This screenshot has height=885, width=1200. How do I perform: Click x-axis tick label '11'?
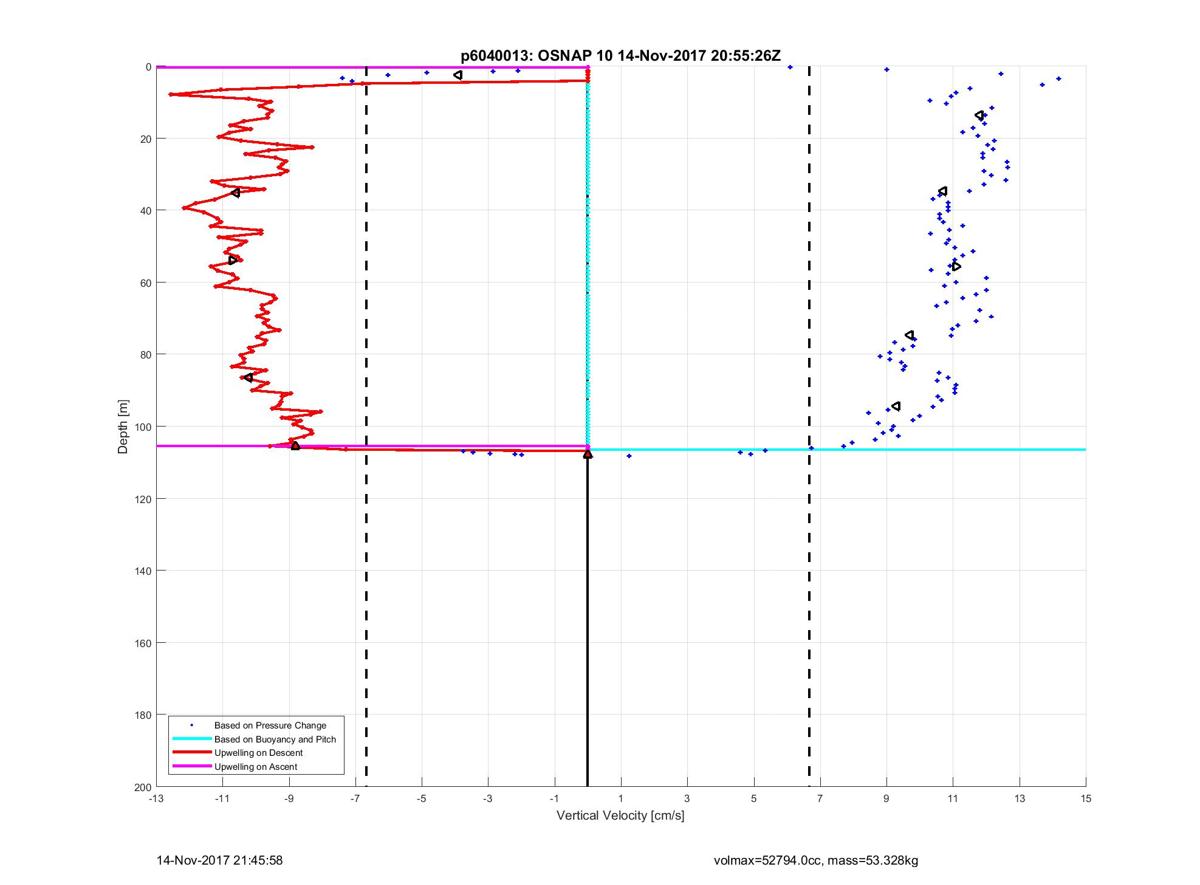click(953, 799)
